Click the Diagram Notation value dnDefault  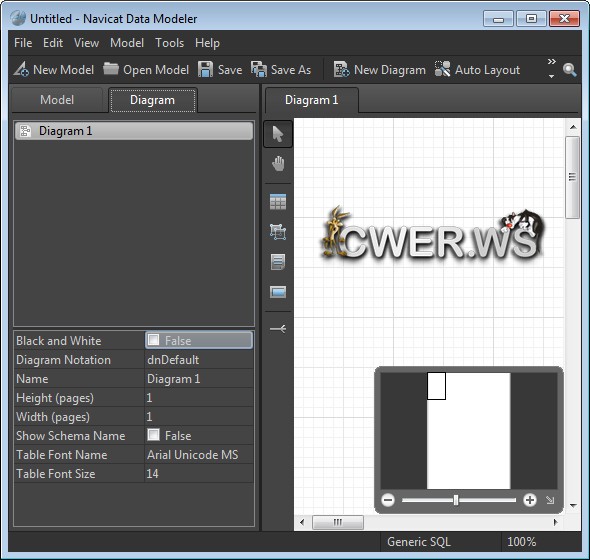(199, 360)
